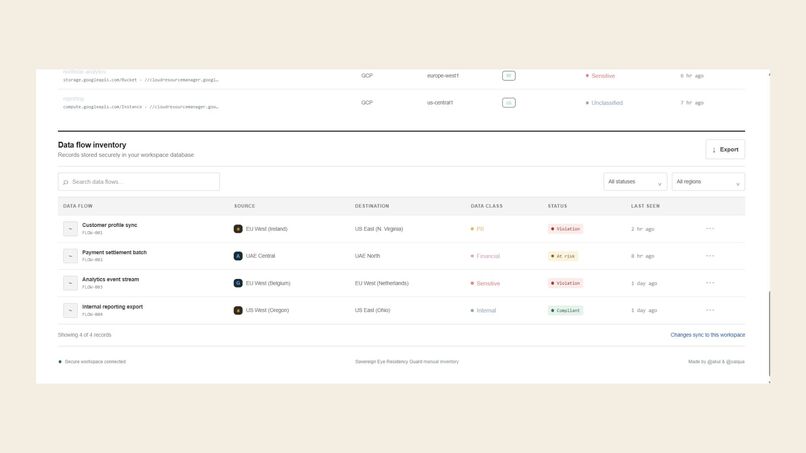Sort by the Last Seen column header
Image resolution: width=806 pixels, height=453 pixels.
click(645, 206)
